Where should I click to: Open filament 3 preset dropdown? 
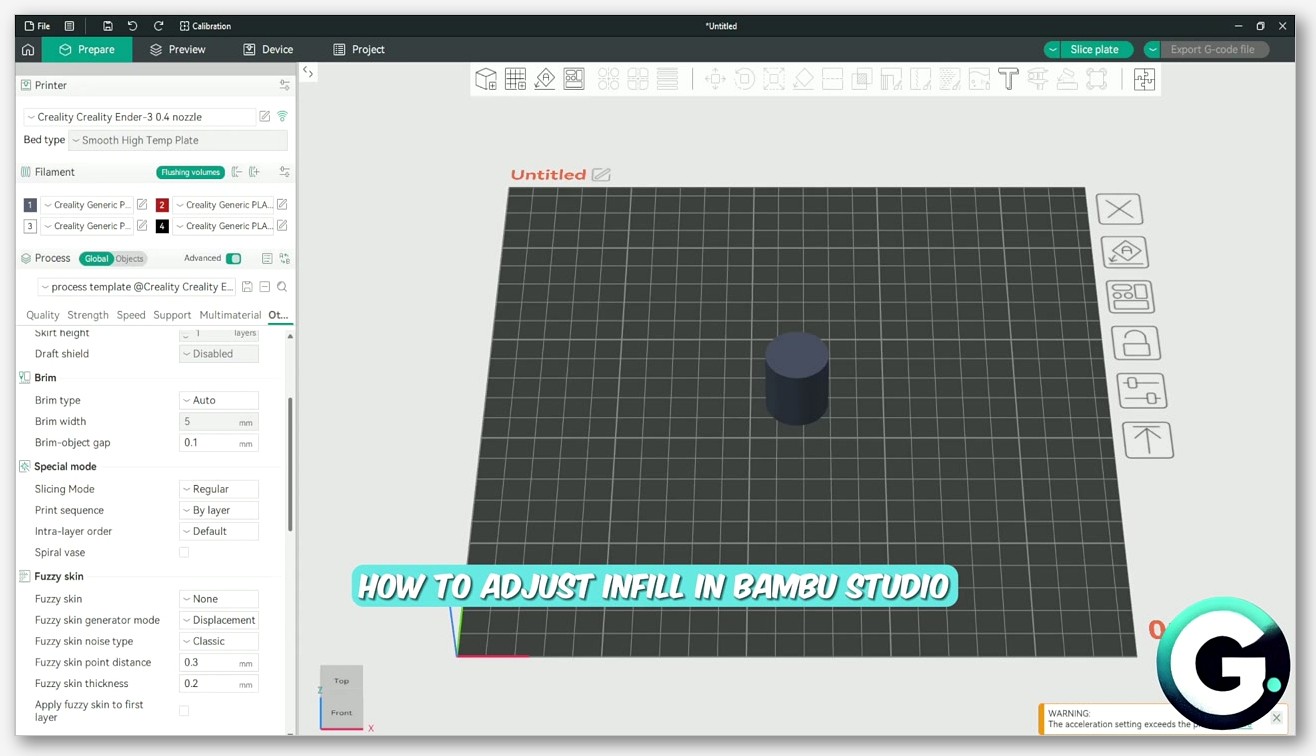click(87, 226)
